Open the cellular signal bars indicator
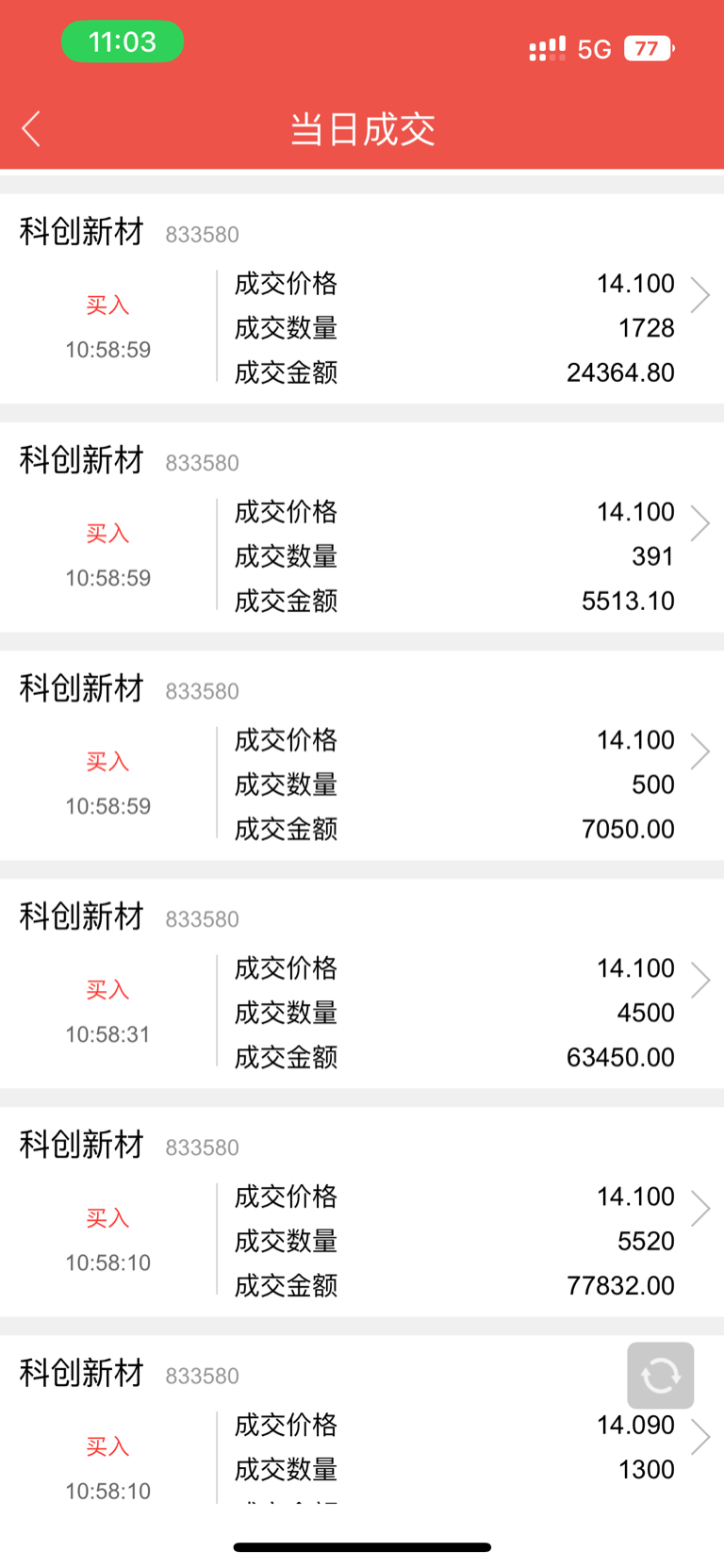The image size is (724, 1568). click(x=547, y=49)
